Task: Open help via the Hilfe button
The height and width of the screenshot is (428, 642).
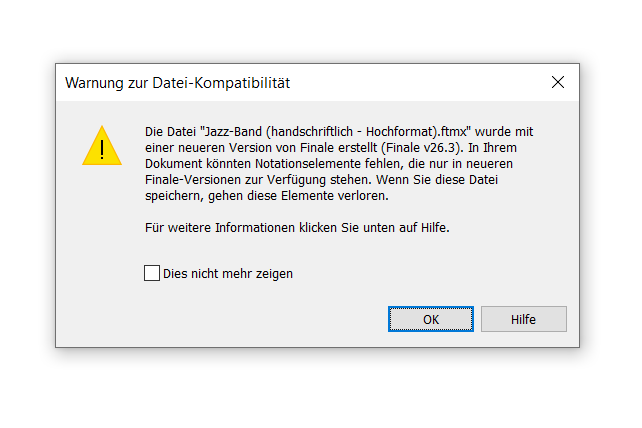Action: pyautogui.click(x=524, y=319)
